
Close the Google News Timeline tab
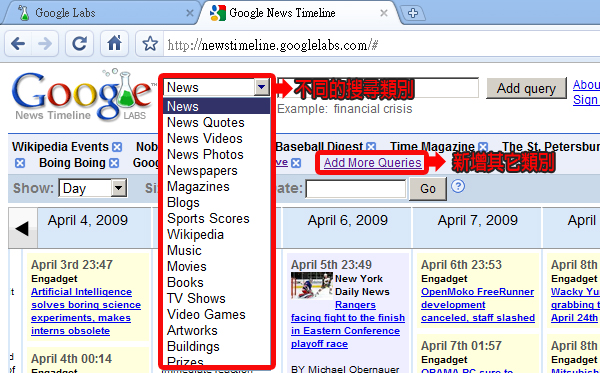(384, 13)
